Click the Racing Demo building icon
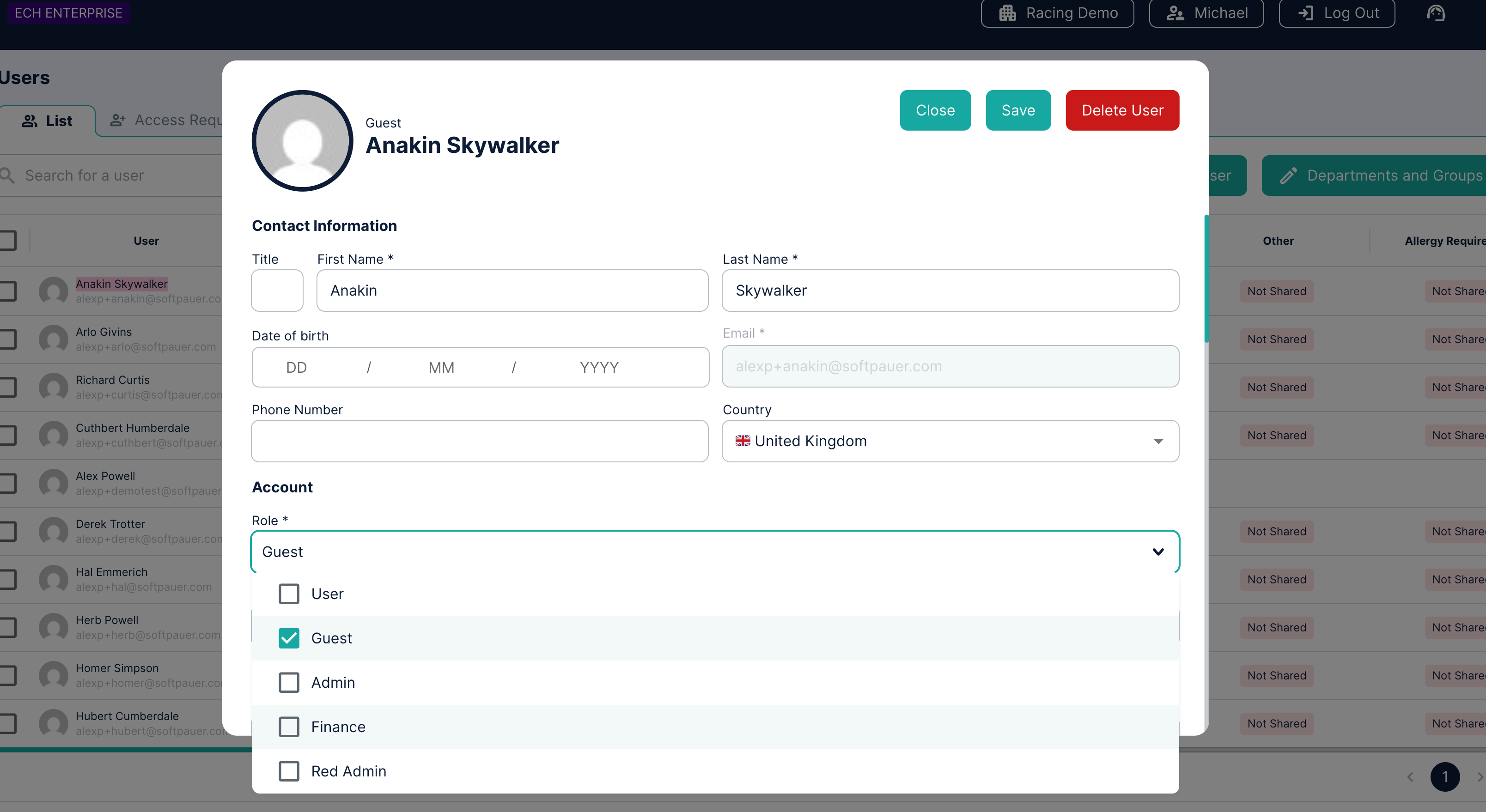The width and height of the screenshot is (1486, 812). click(1007, 12)
